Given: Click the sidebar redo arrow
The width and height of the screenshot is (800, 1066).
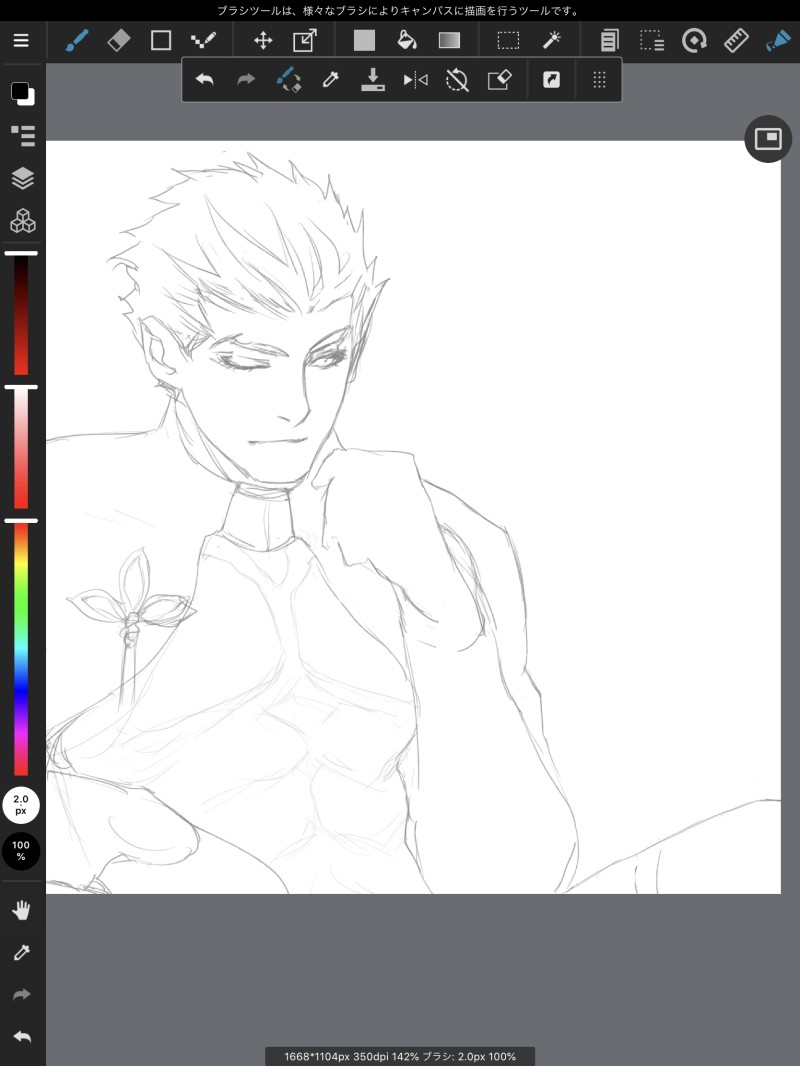Looking at the screenshot, I should coord(22,995).
